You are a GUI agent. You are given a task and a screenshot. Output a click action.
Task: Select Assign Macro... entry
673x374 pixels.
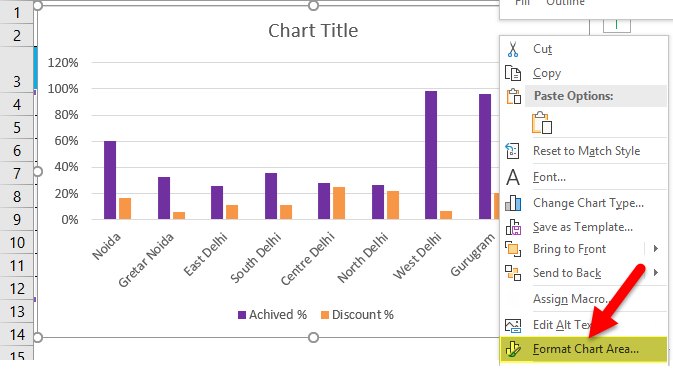point(571,299)
